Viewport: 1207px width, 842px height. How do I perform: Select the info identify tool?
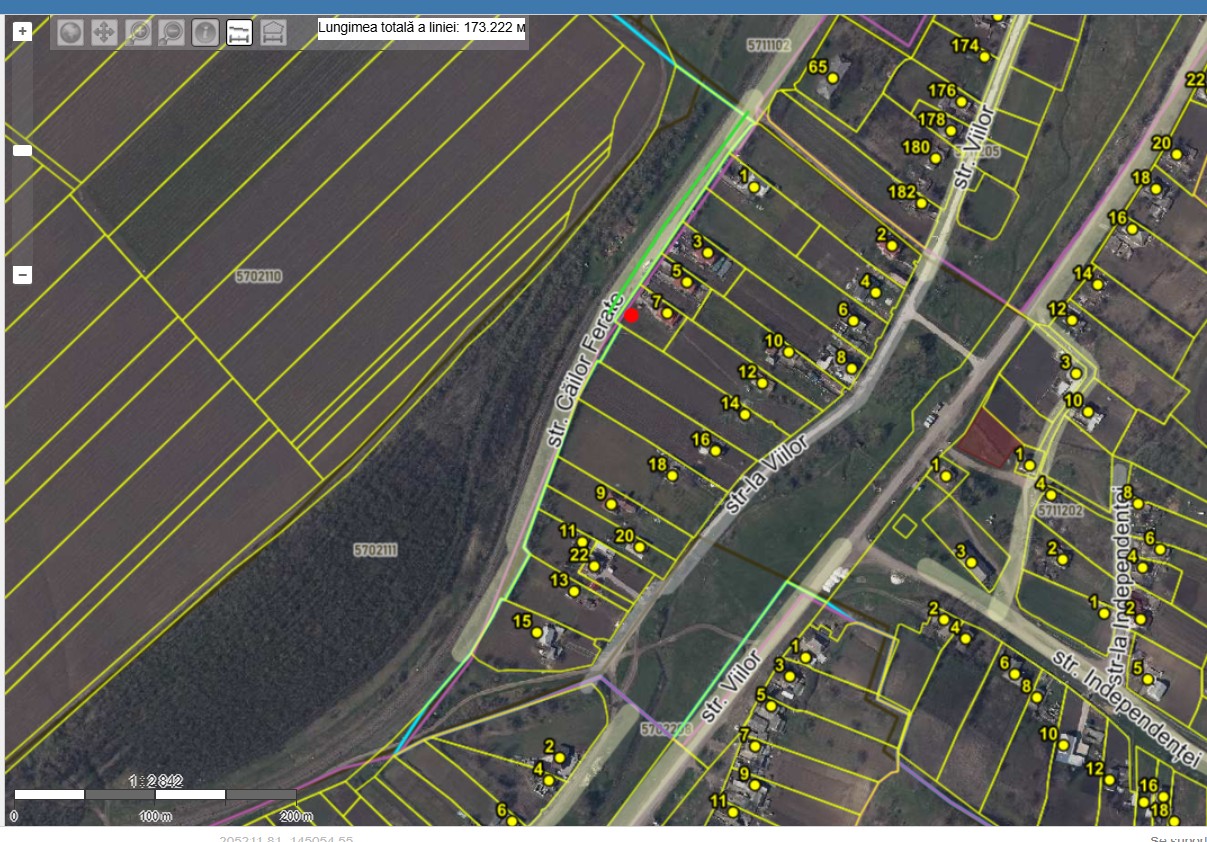205,33
